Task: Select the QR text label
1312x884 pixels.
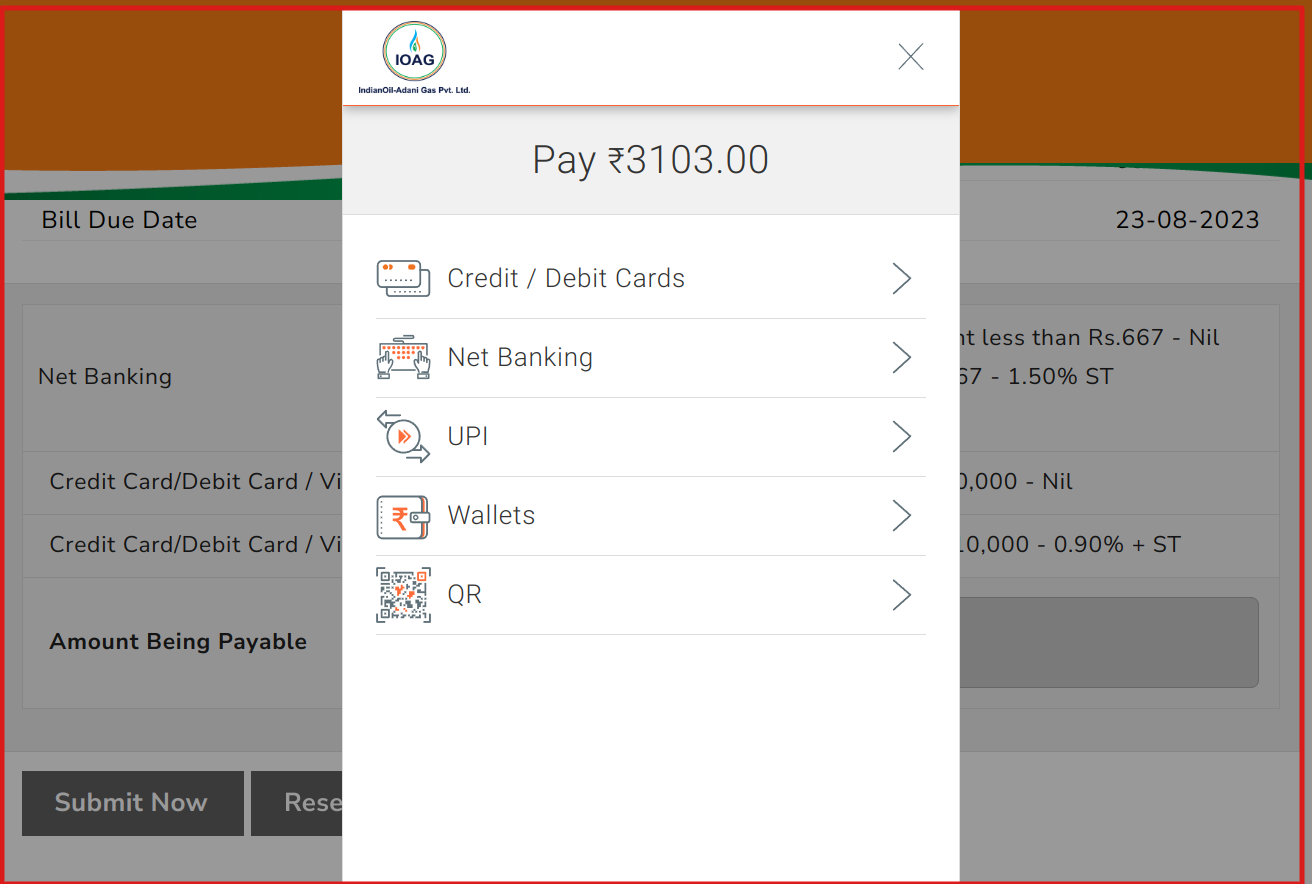Action: point(465,595)
